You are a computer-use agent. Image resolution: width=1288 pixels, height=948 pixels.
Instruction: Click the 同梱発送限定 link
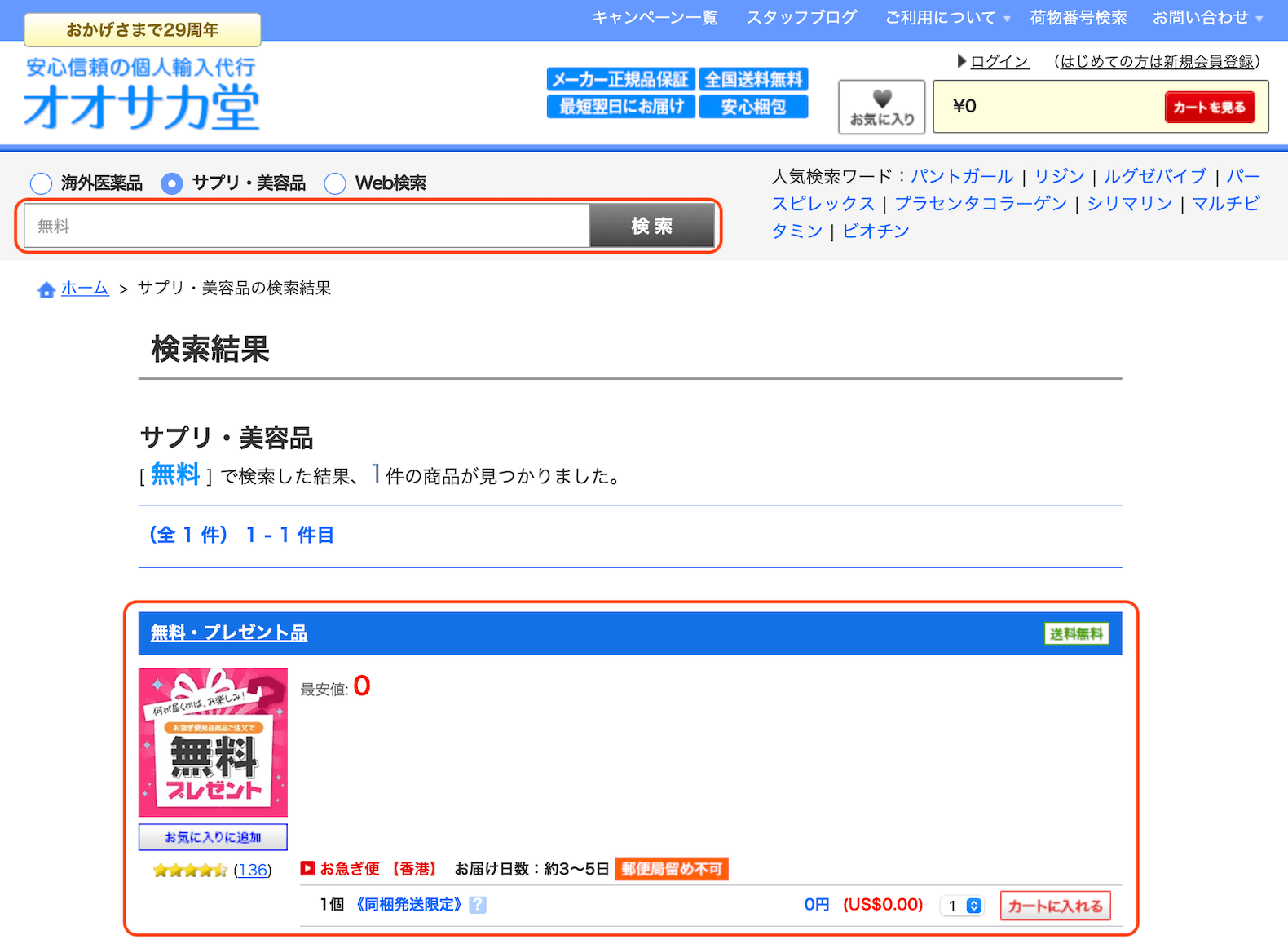(x=409, y=905)
